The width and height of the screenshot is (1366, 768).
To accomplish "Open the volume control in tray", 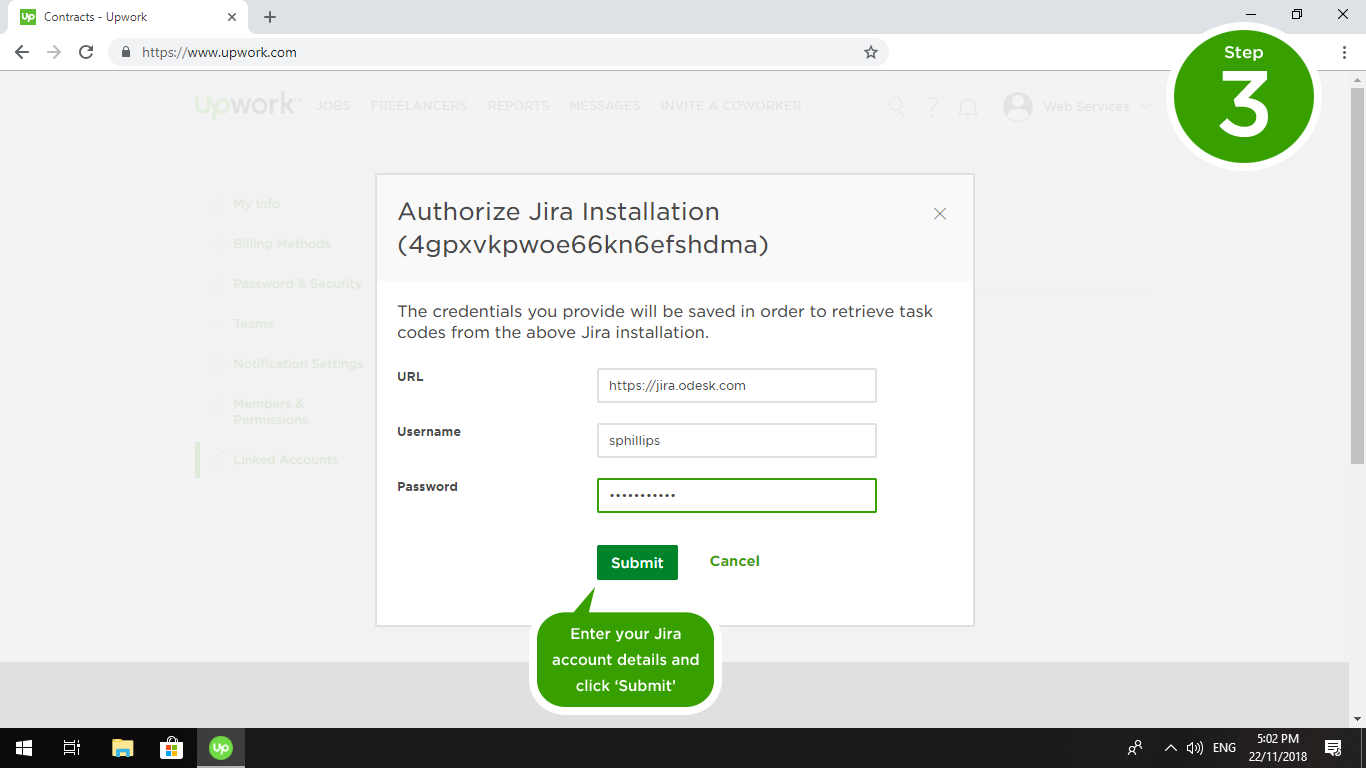I will (1194, 748).
